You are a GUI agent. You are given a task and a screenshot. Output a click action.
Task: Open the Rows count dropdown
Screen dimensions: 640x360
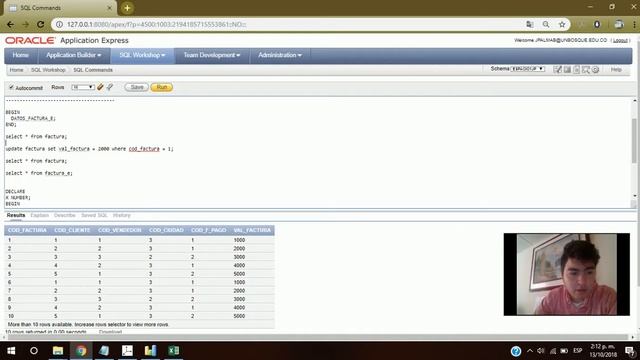pyautogui.click(x=83, y=87)
